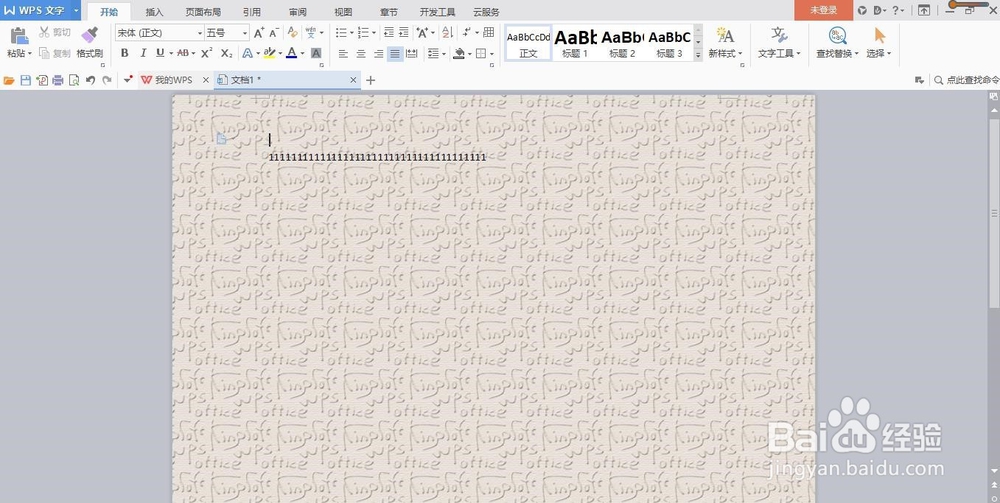Toggle italic formatting
The image size is (1000, 503).
[x=143, y=54]
